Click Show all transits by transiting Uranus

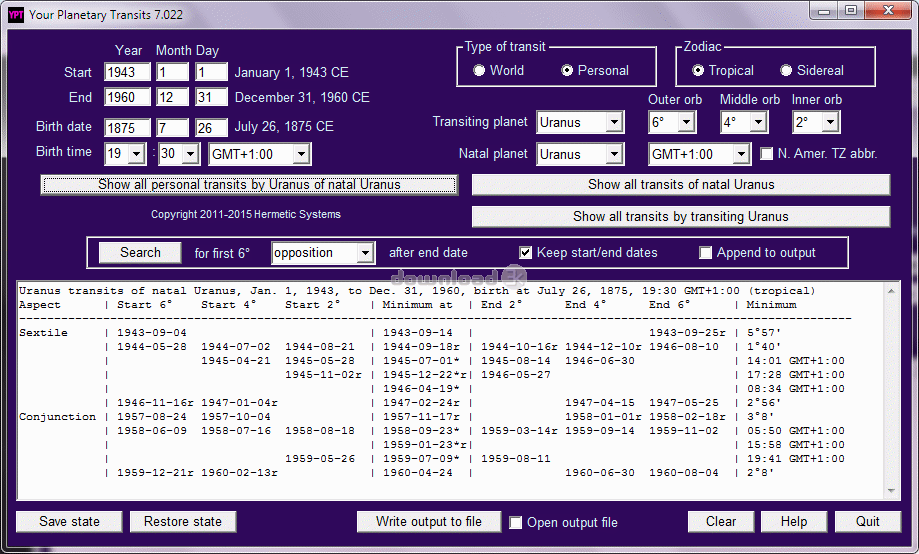pos(681,216)
